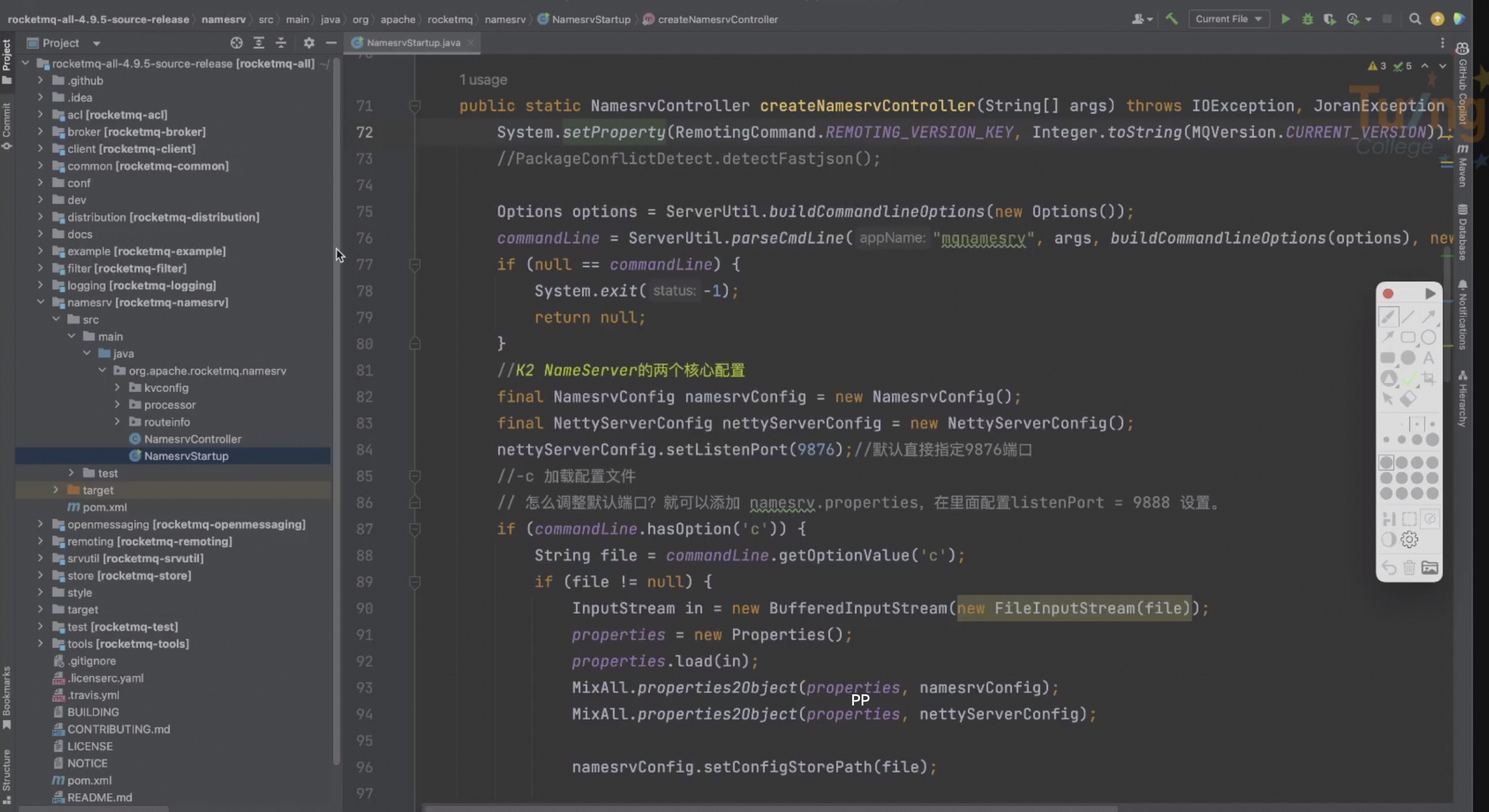Click the orange IDE update arrow icon
This screenshot has width=1489, height=812.
tap(1437, 19)
